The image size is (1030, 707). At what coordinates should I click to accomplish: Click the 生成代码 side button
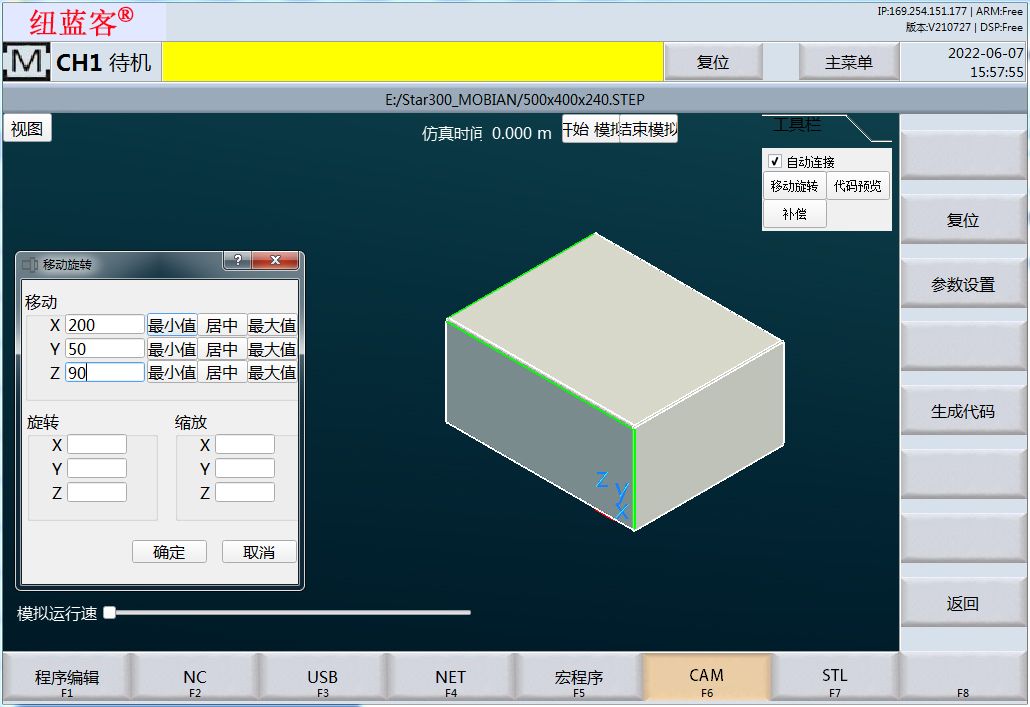[x=963, y=411]
